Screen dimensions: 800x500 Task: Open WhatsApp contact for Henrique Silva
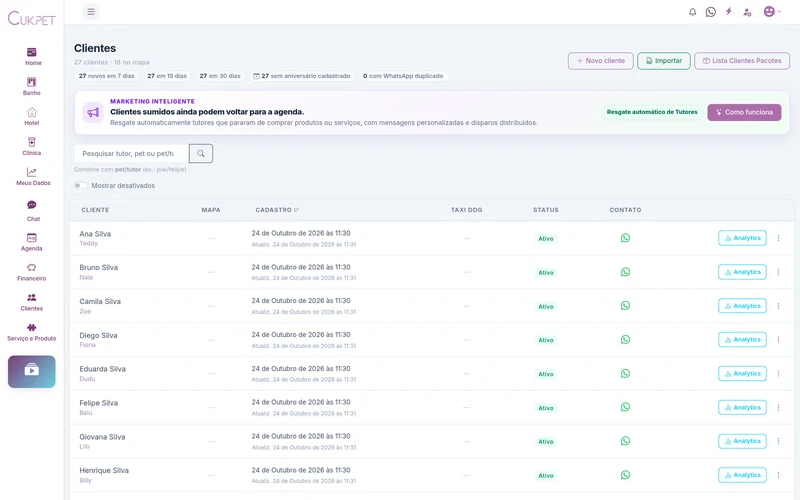(625, 475)
